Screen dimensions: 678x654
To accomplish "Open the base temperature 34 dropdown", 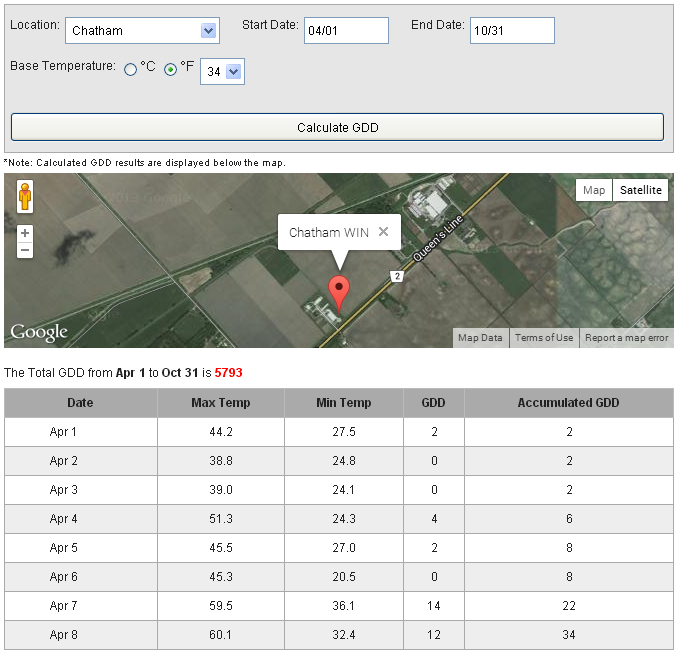I will tap(222, 71).
